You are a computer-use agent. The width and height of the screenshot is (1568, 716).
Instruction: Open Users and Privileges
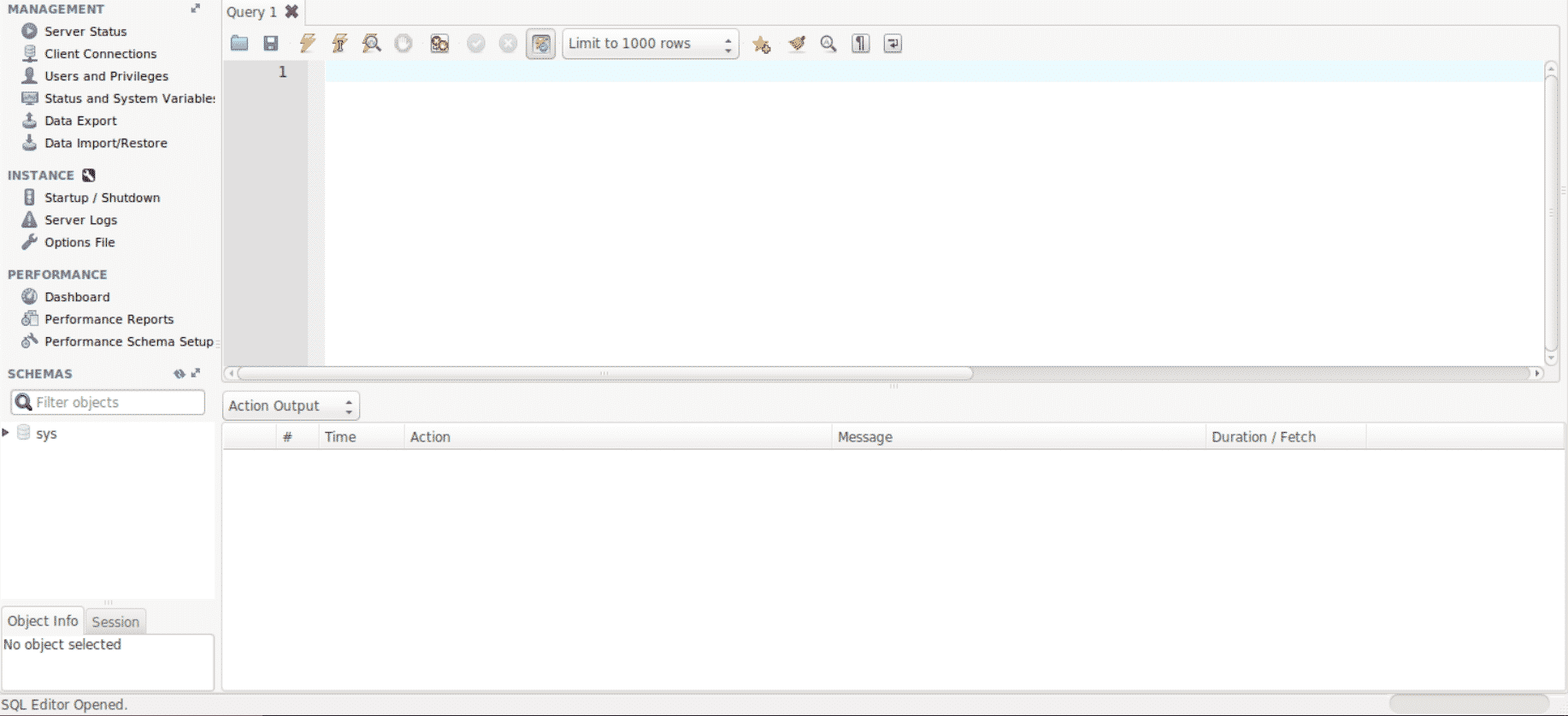point(106,76)
